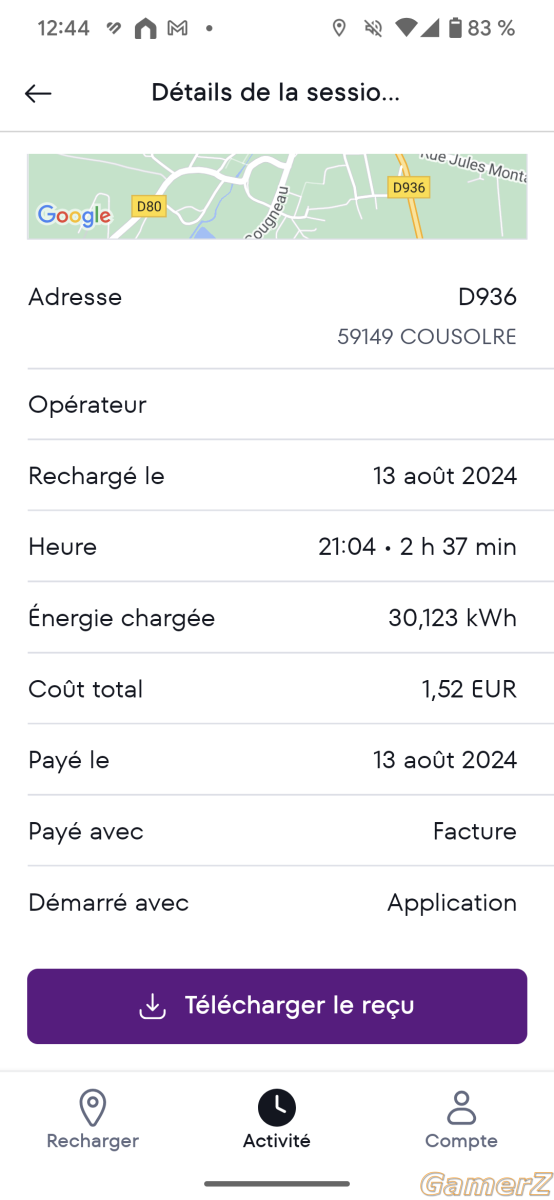This screenshot has width=554, height=1200.
Task: Tap the Coût total 1,52 EUR row
Action: point(277,689)
